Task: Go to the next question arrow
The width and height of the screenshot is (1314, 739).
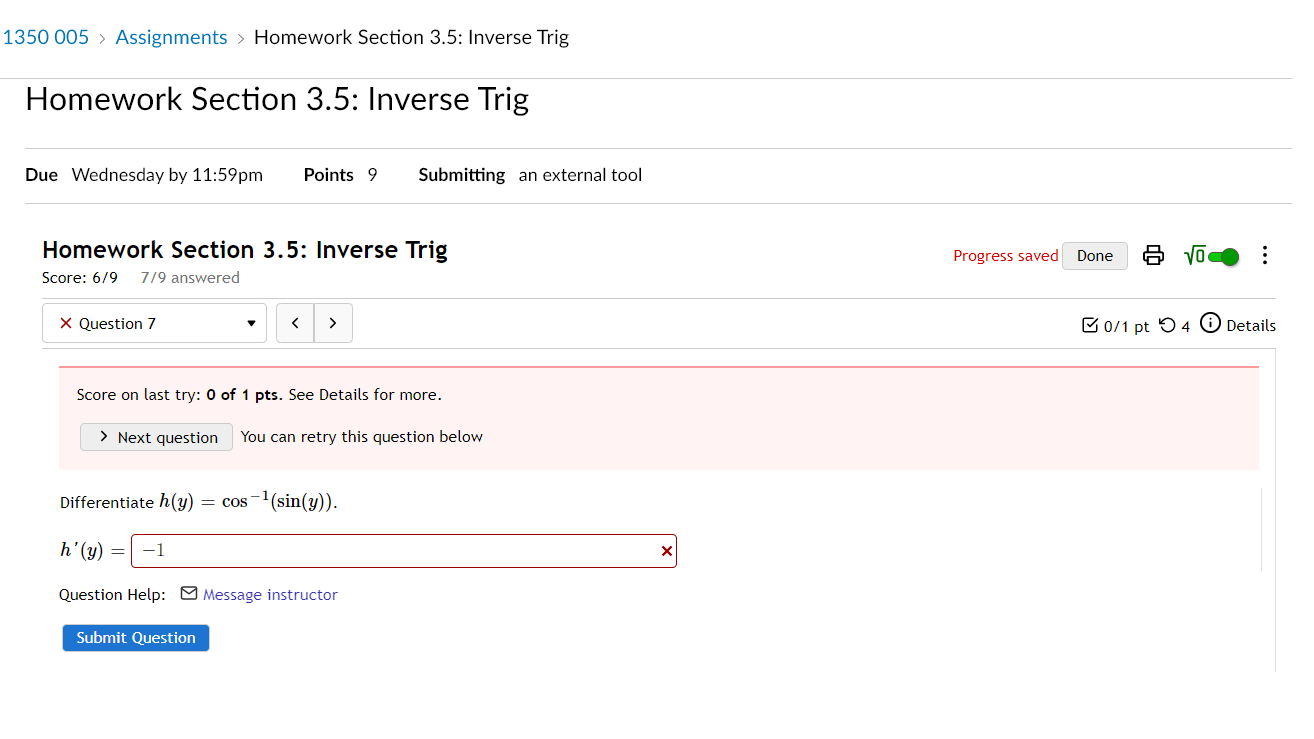Action: 333,323
